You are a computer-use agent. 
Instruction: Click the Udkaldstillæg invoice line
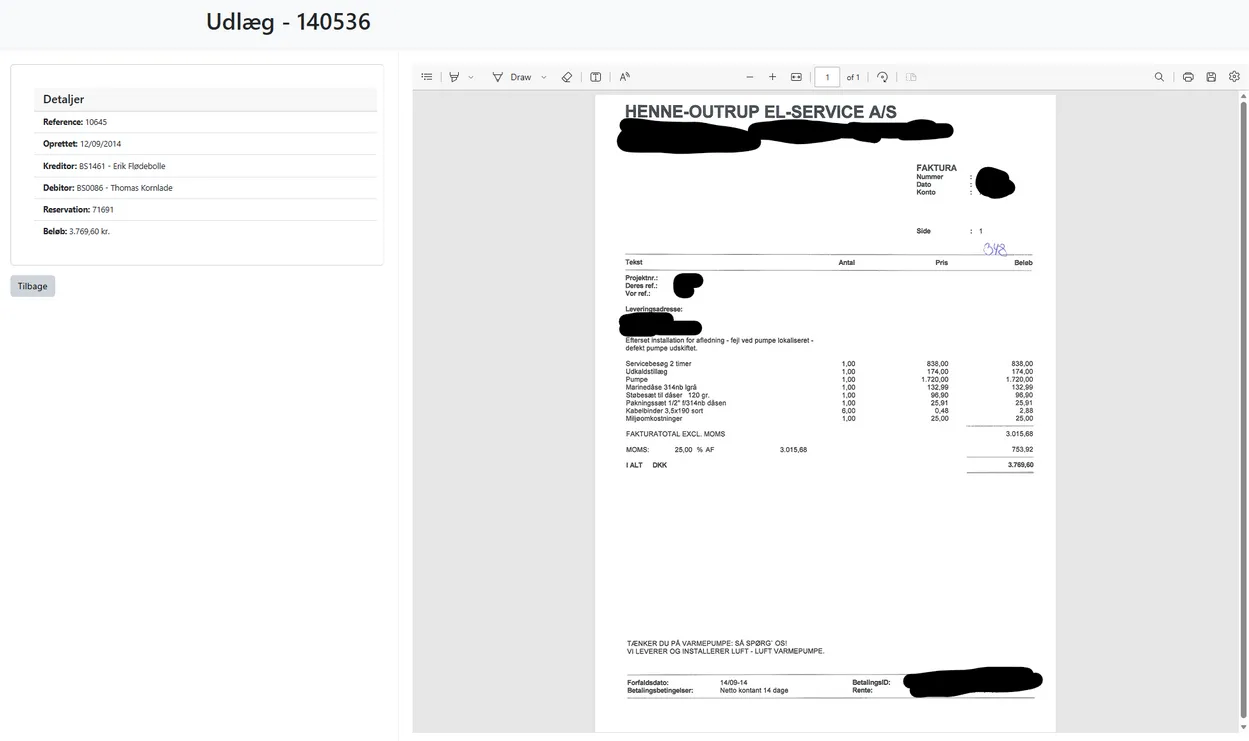[829, 372]
